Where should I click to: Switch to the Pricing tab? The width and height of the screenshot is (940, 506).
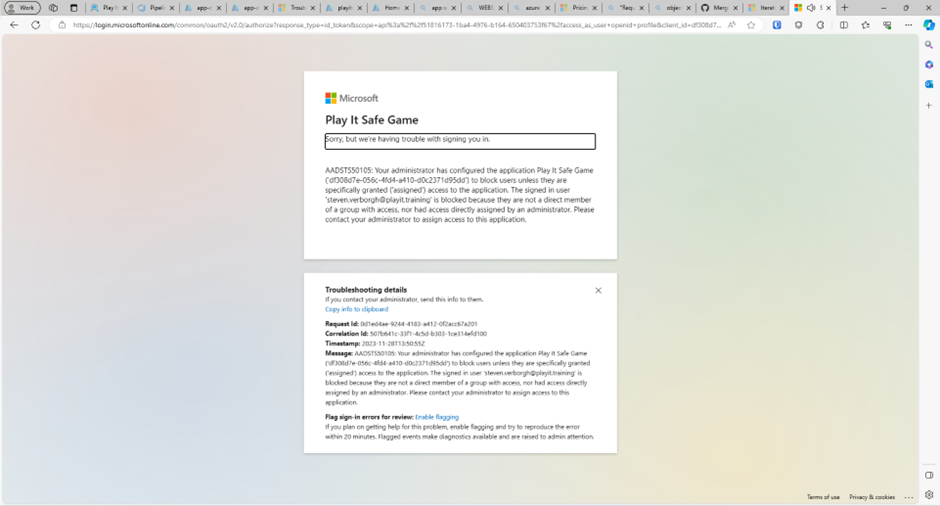(x=574, y=8)
